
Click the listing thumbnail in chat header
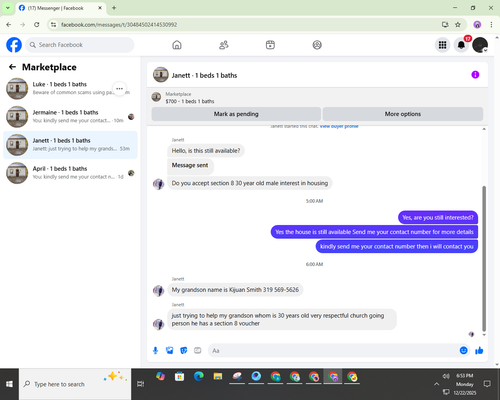(x=161, y=74)
